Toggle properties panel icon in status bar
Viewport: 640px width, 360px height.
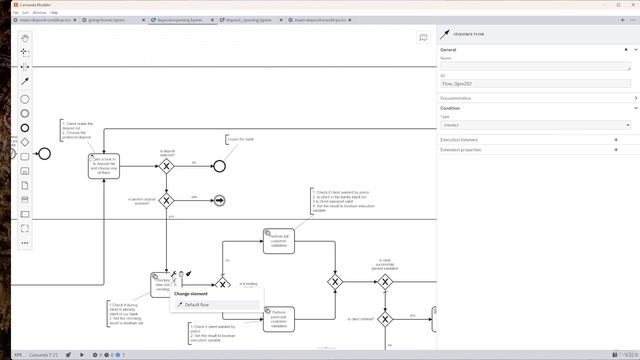point(615,355)
